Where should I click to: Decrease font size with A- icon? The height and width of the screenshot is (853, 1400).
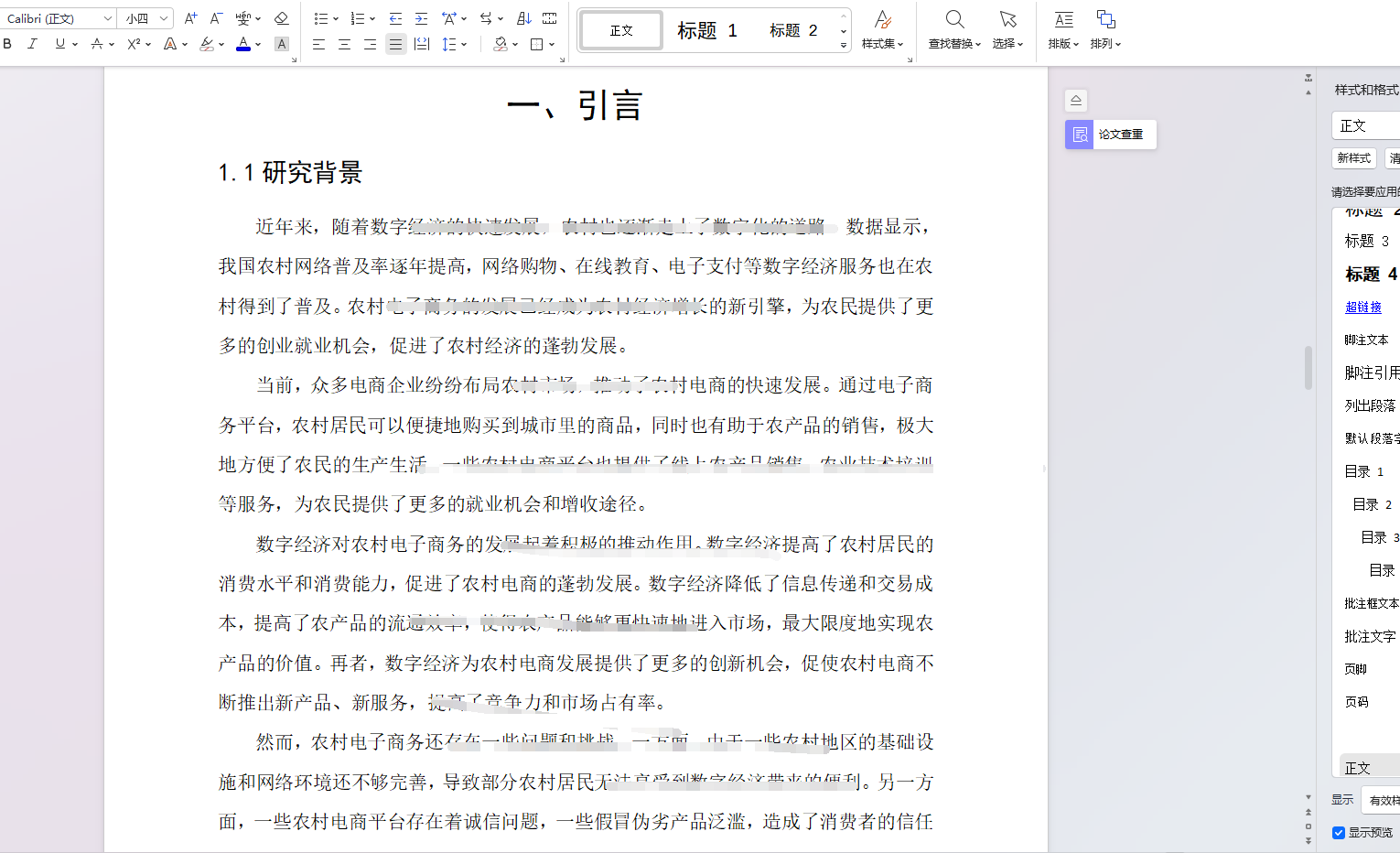[216, 18]
